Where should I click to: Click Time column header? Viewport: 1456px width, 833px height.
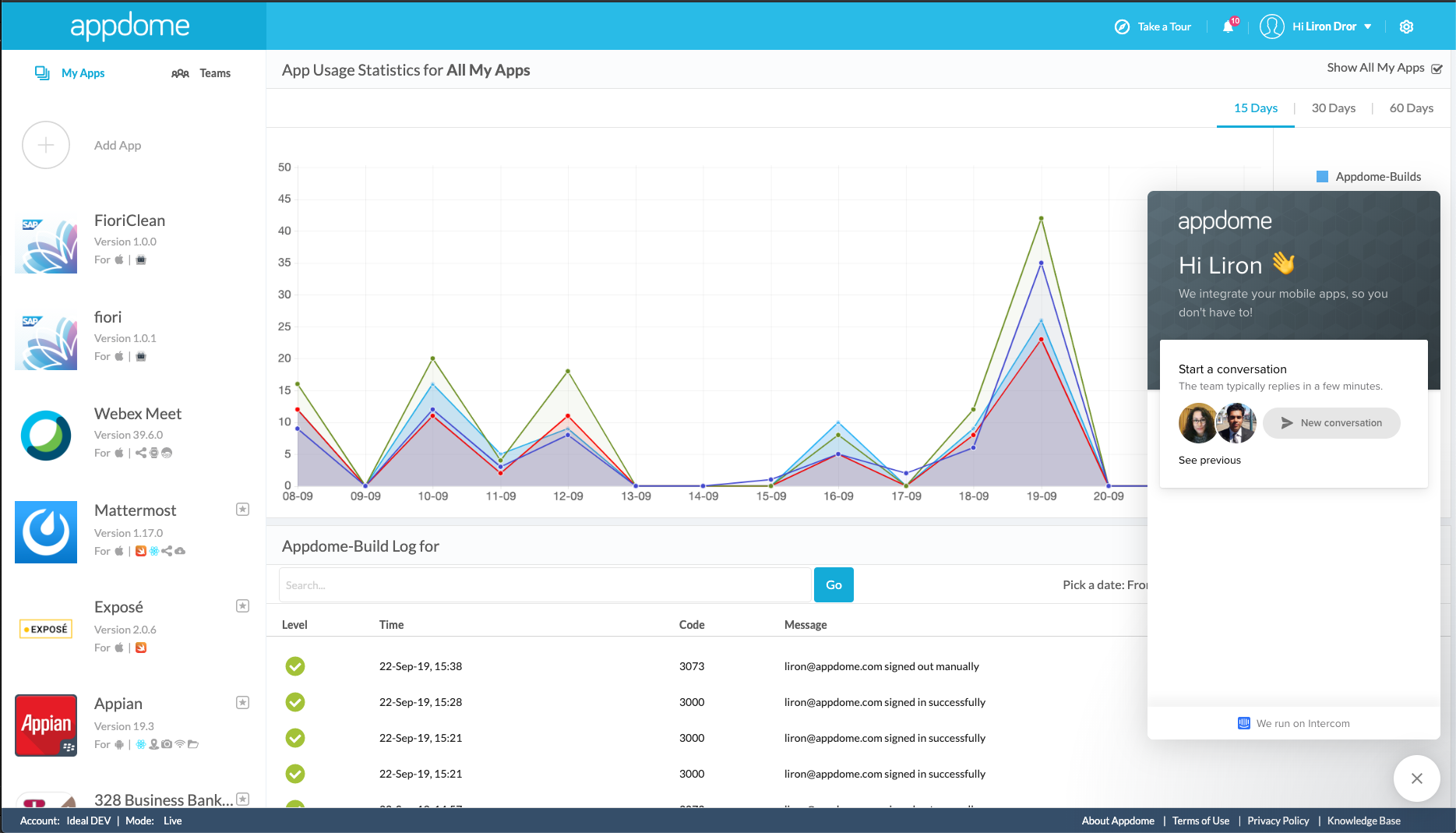coord(391,625)
